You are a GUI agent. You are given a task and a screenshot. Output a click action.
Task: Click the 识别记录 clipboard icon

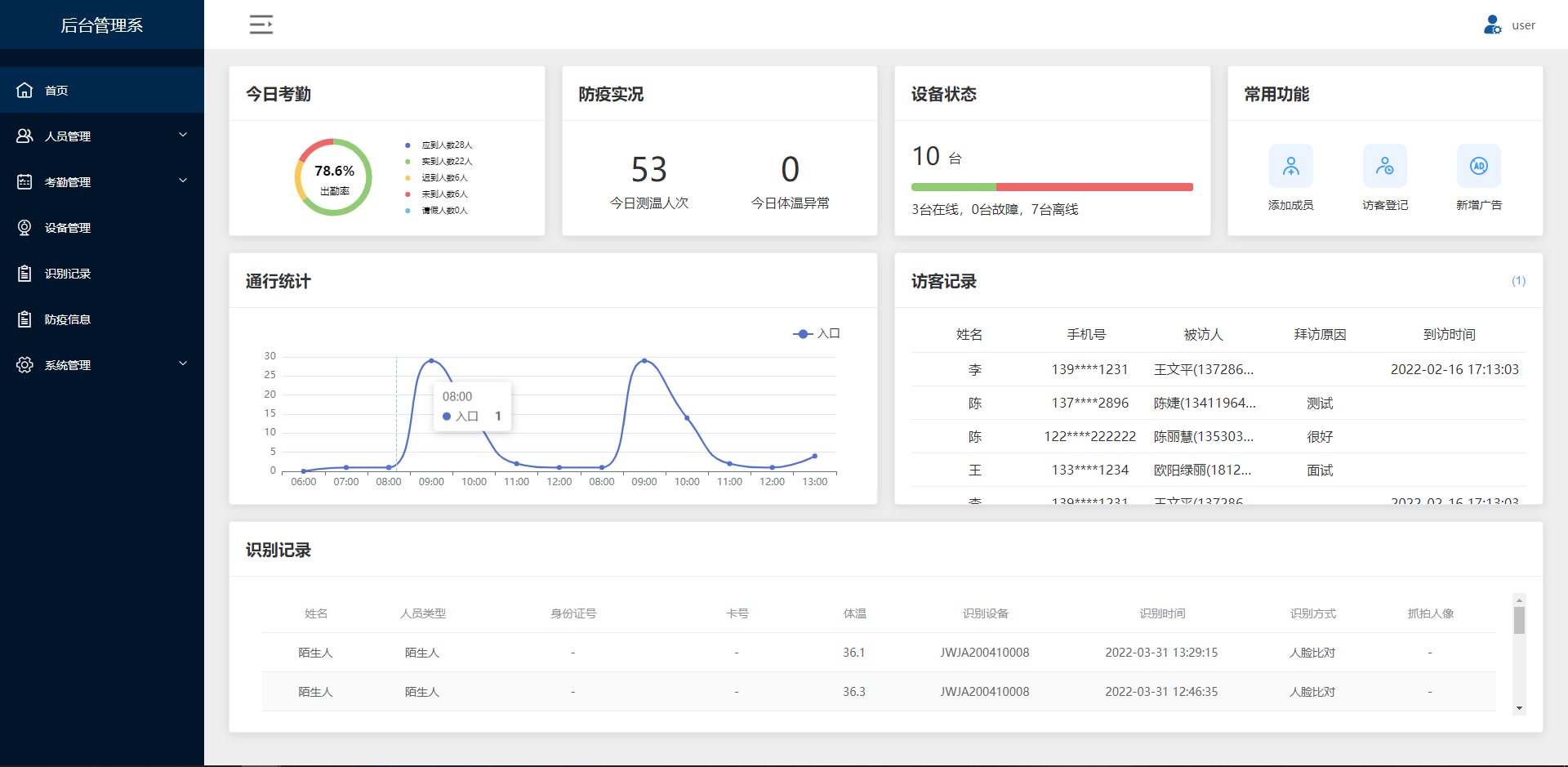pyautogui.click(x=24, y=273)
